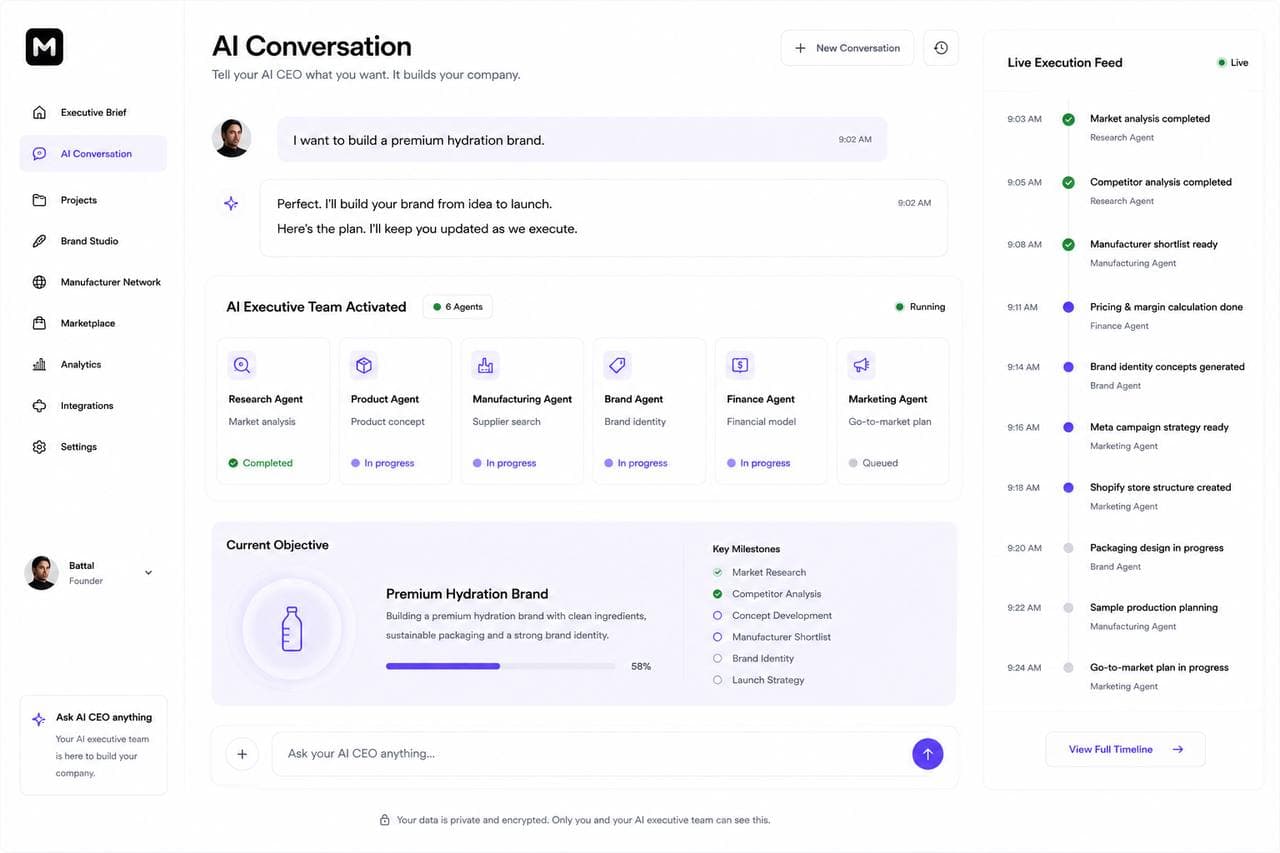Toggle the Market Research milestone checkbox
The width and height of the screenshot is (1280, 853).
tap(717, 572)
